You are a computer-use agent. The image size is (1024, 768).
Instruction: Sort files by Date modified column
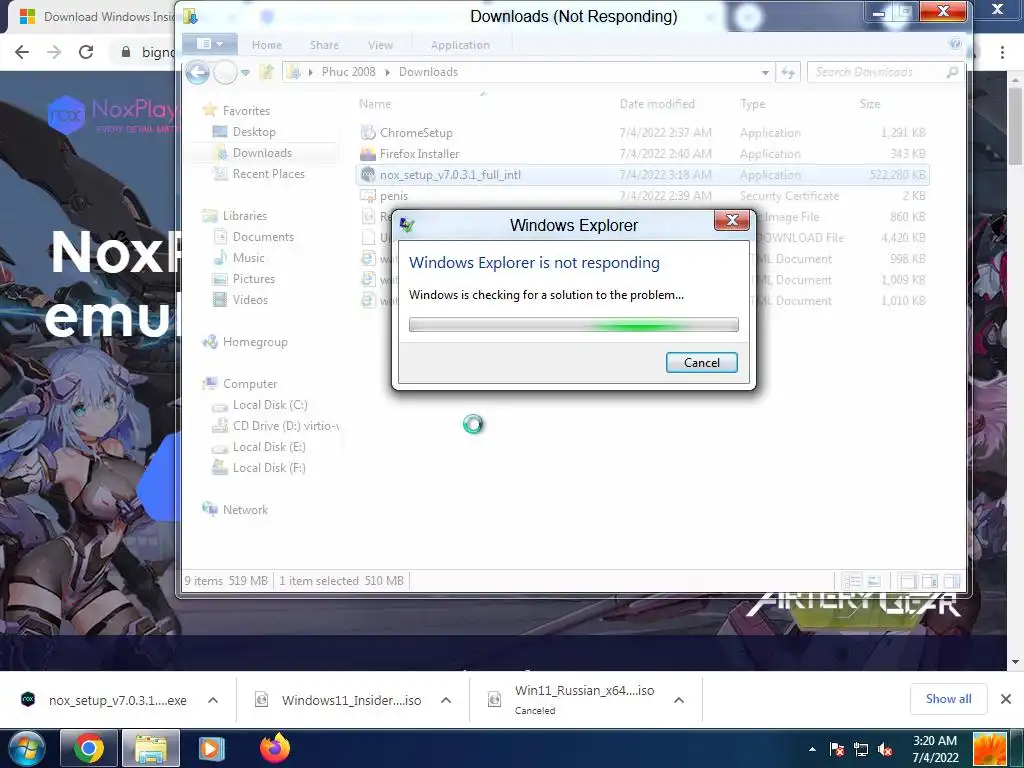(x=657, y=103)
